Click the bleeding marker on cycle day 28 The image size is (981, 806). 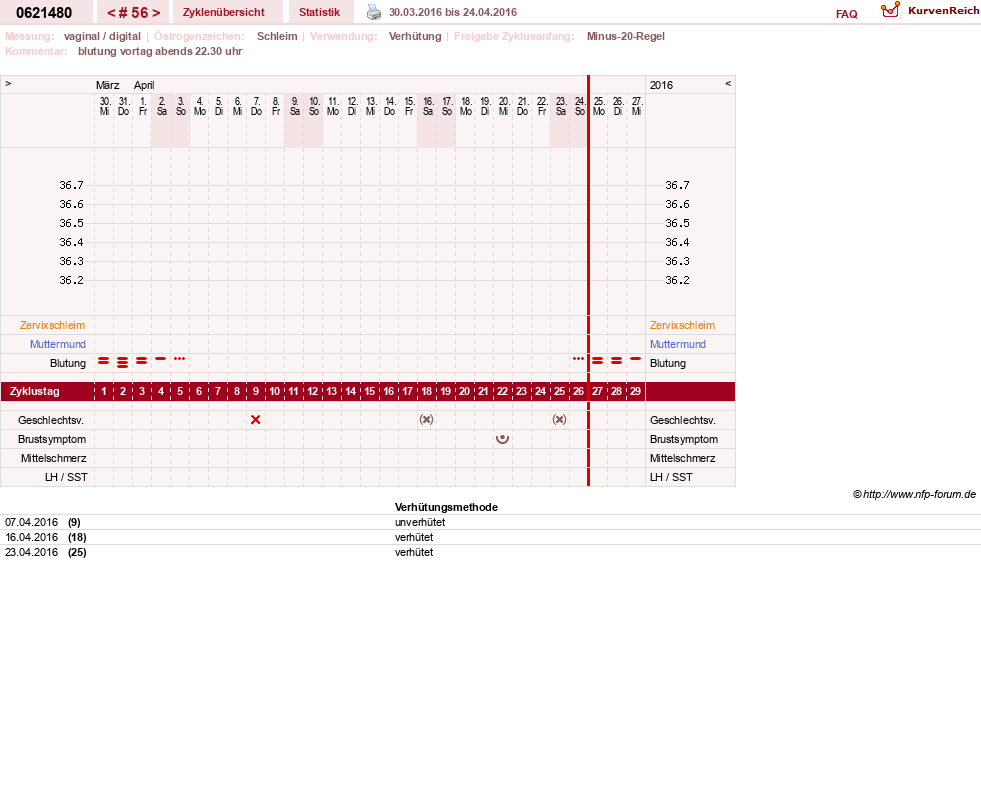click(x=616, y=361)
